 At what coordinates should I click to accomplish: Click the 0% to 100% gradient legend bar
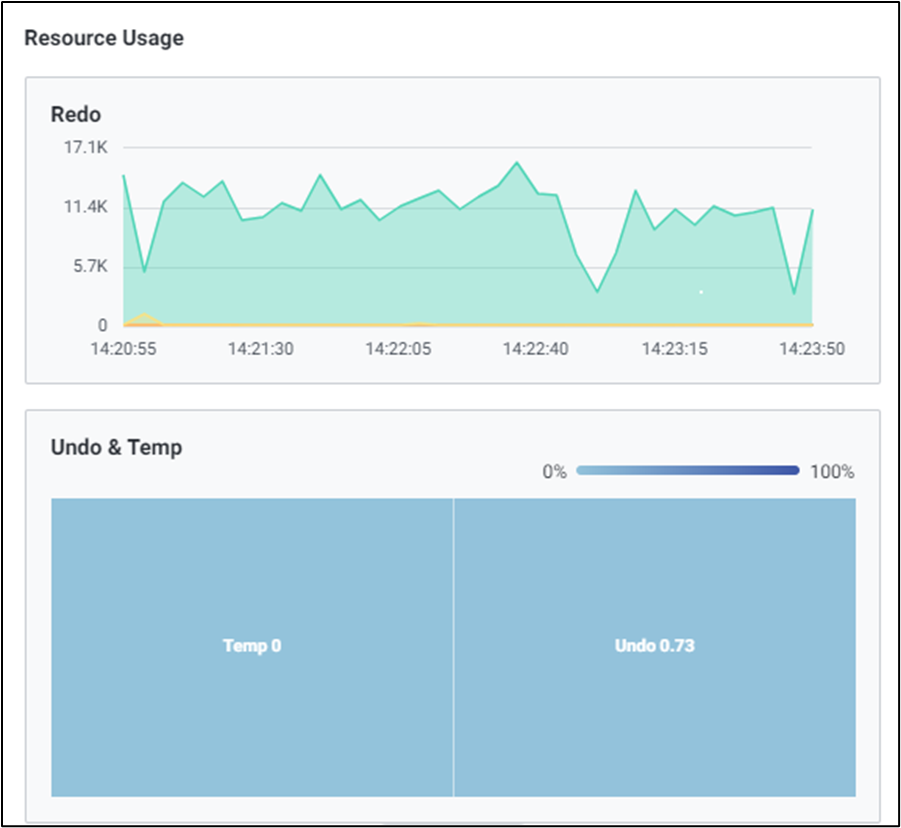pos(688,470)
